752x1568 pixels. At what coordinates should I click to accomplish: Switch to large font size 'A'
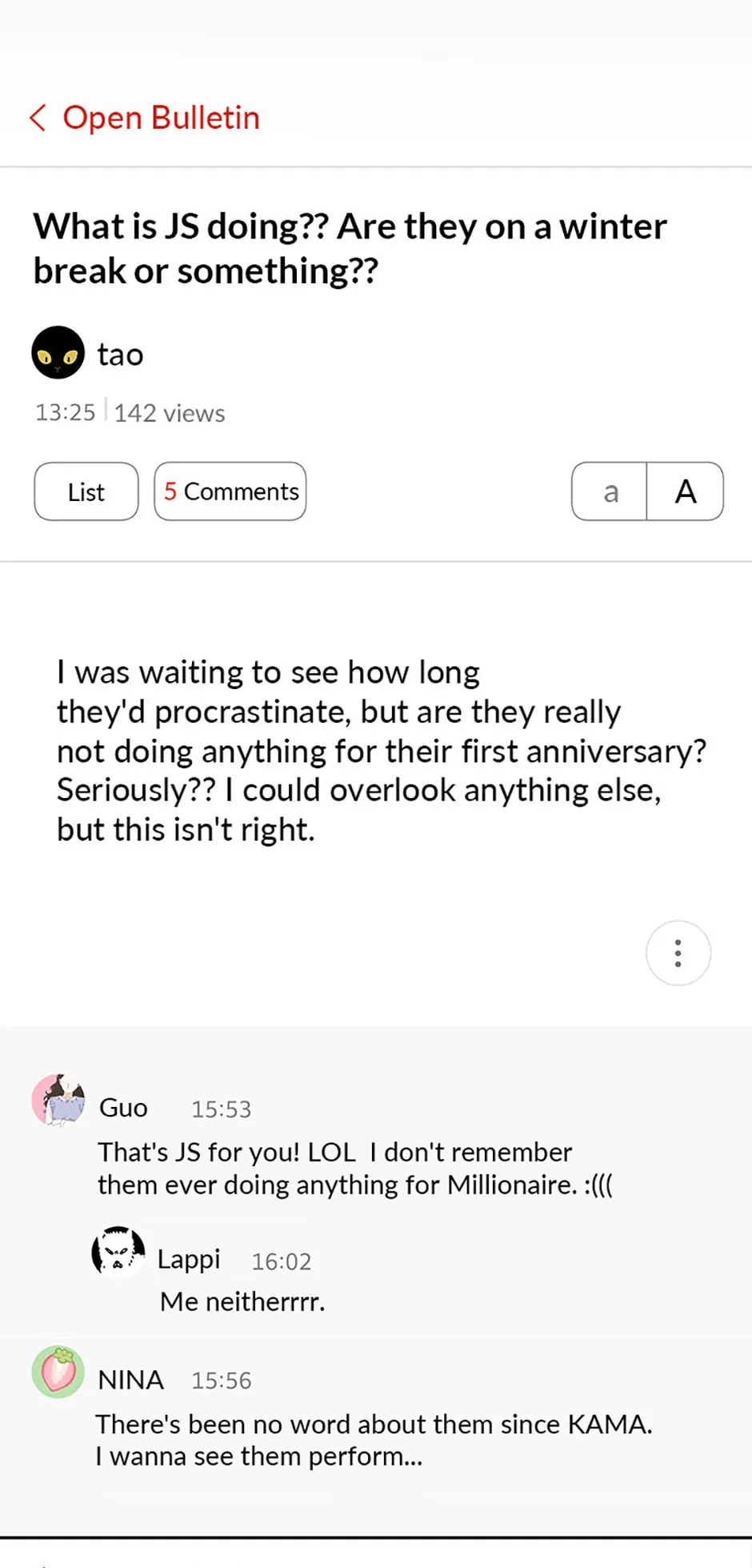pyautogui.click(x=685, y=491)
